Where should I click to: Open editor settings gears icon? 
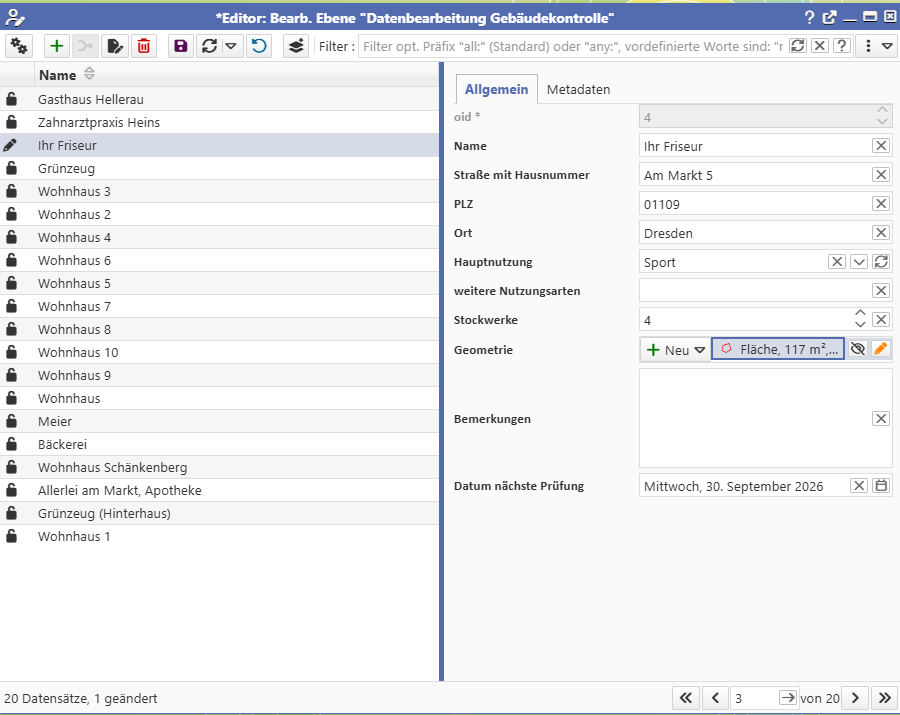[x=20, y=46]
